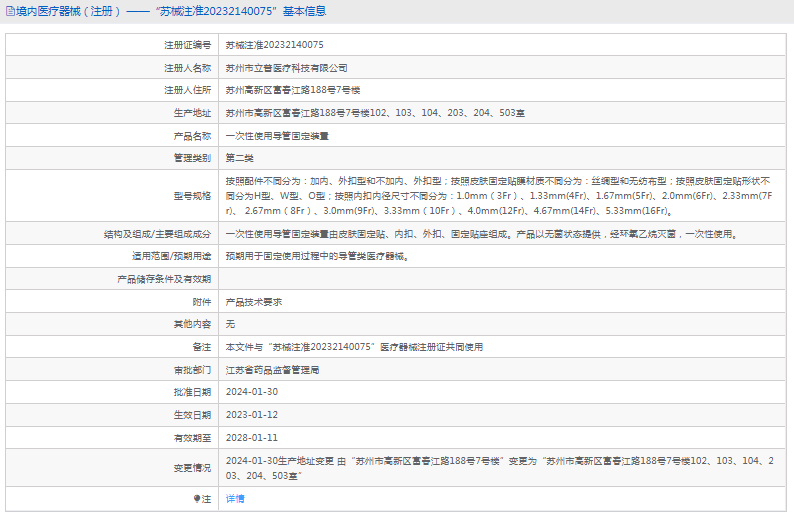The image size is (794, 518).
Task: Select effective date 2023-01-12
Action: 252,415
